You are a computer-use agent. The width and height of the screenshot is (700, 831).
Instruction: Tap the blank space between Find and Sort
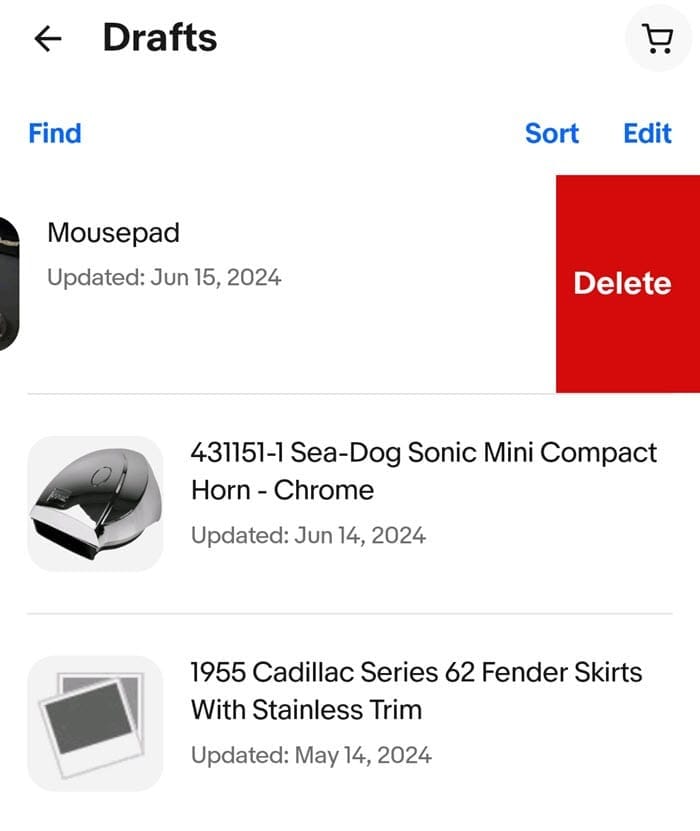pyautogui.click(x=300, y=133)
